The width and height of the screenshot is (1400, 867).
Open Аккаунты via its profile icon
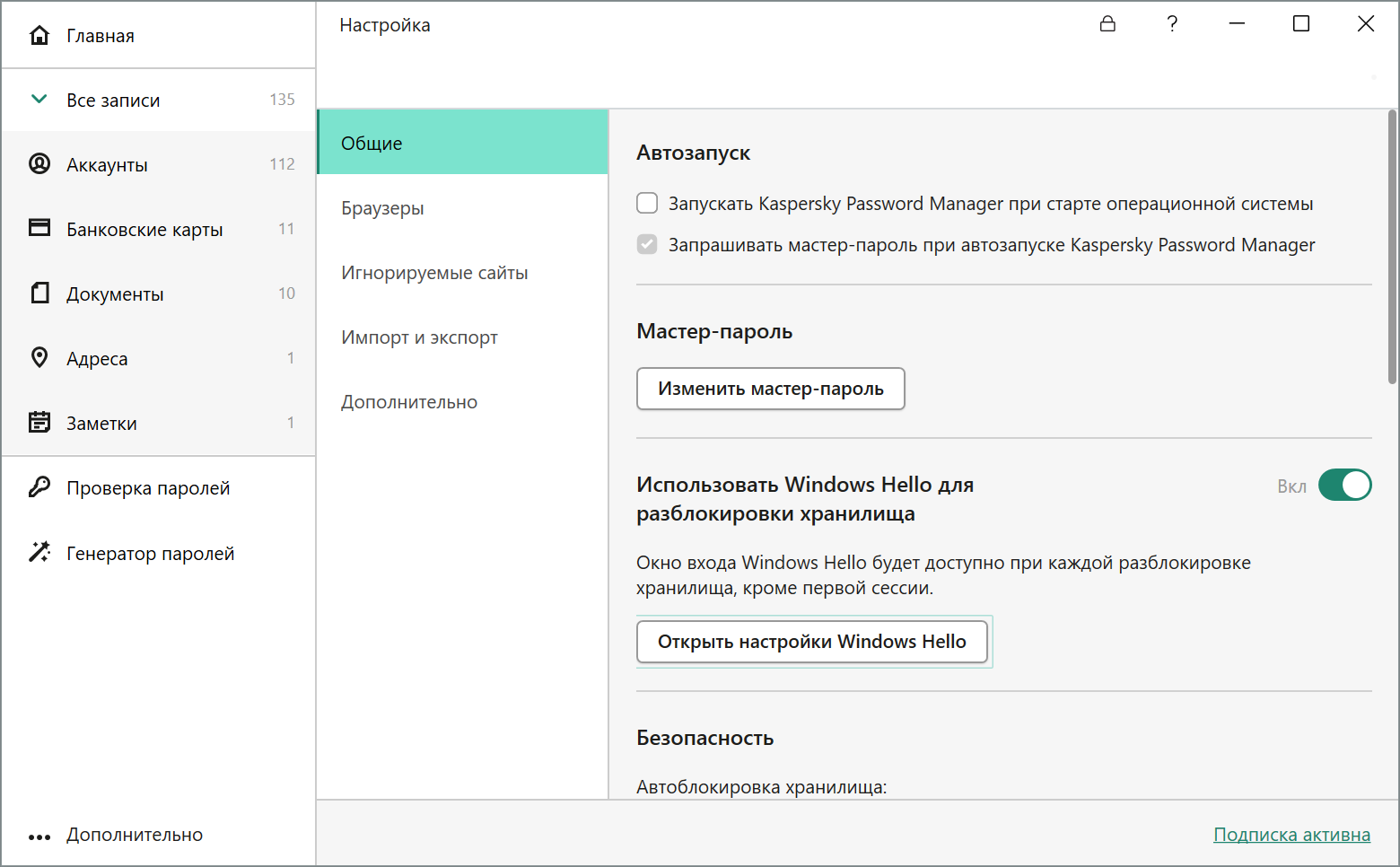39,164
